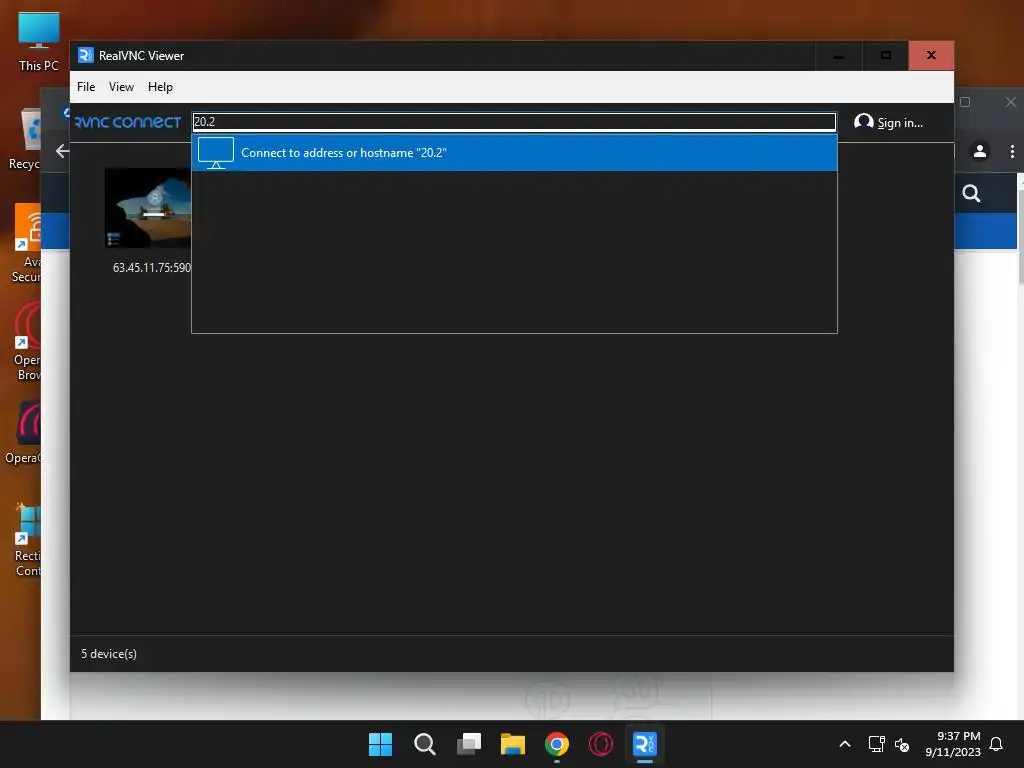The height and width of the screenshot is (768, 1024).
Task: Open the View menu
Action: 121,87
